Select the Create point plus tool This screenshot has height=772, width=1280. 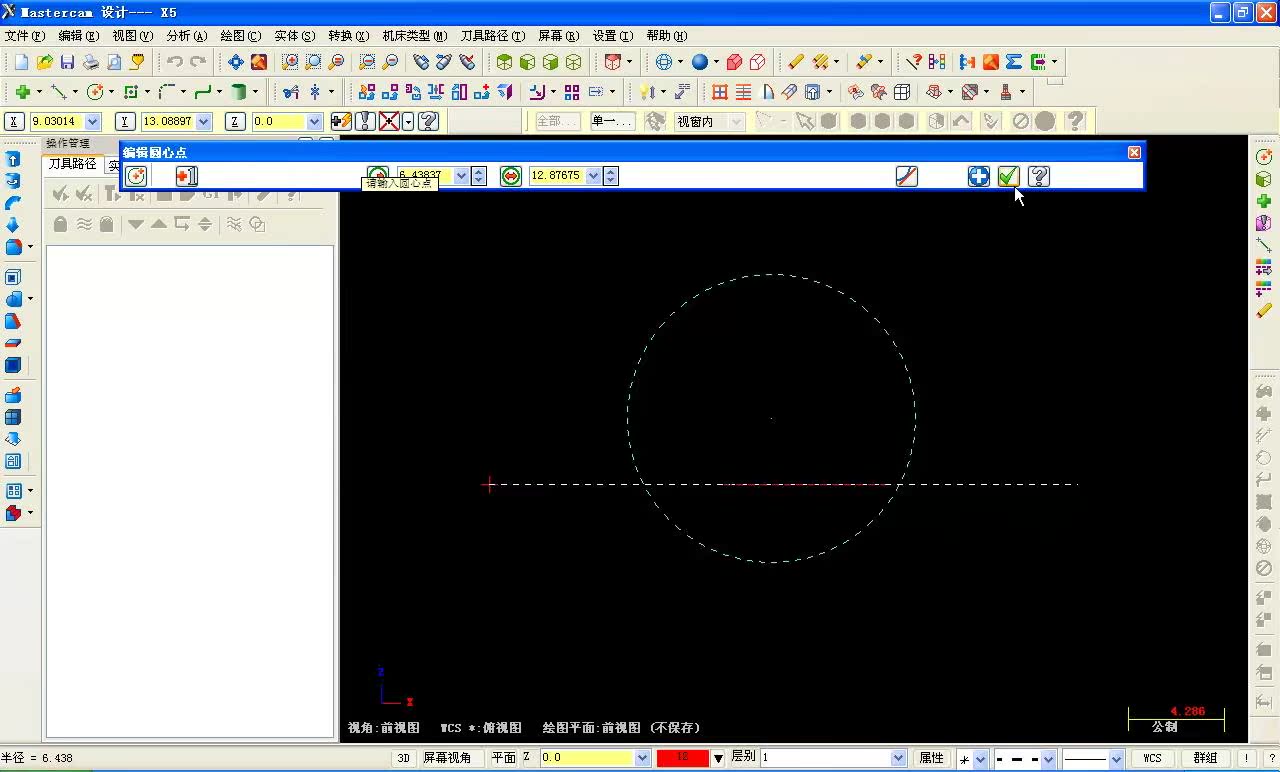(21, 92)
